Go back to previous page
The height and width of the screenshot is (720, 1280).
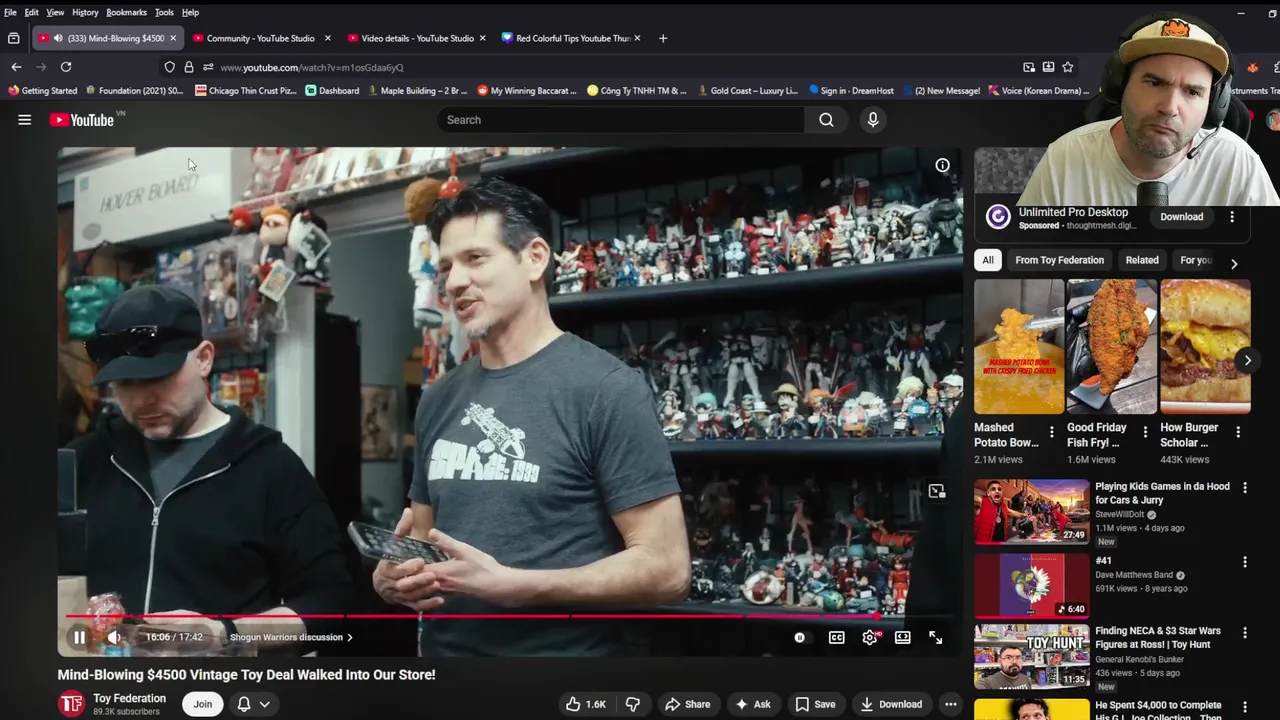tap(16, 67)
